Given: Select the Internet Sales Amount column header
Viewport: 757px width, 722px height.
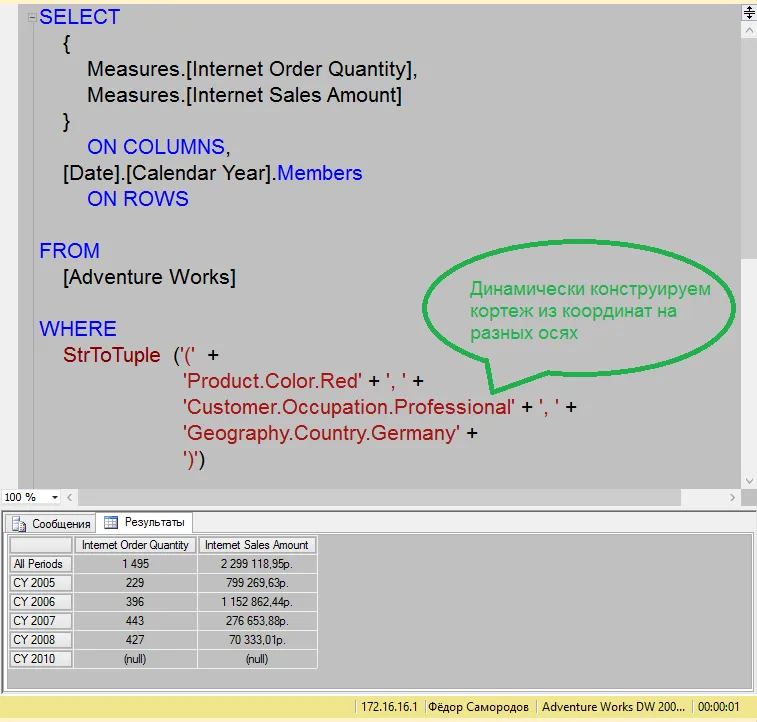Looking at the screenshot, I should [257, 545].
